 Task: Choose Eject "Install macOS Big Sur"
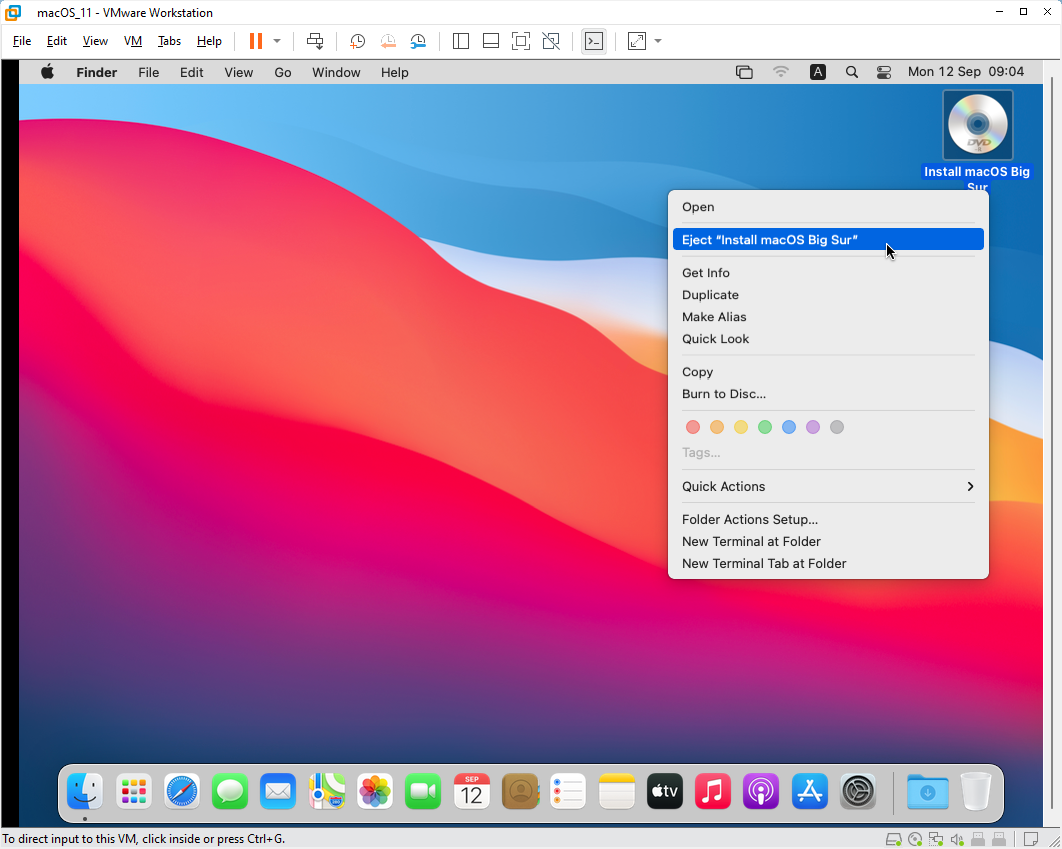828,240
